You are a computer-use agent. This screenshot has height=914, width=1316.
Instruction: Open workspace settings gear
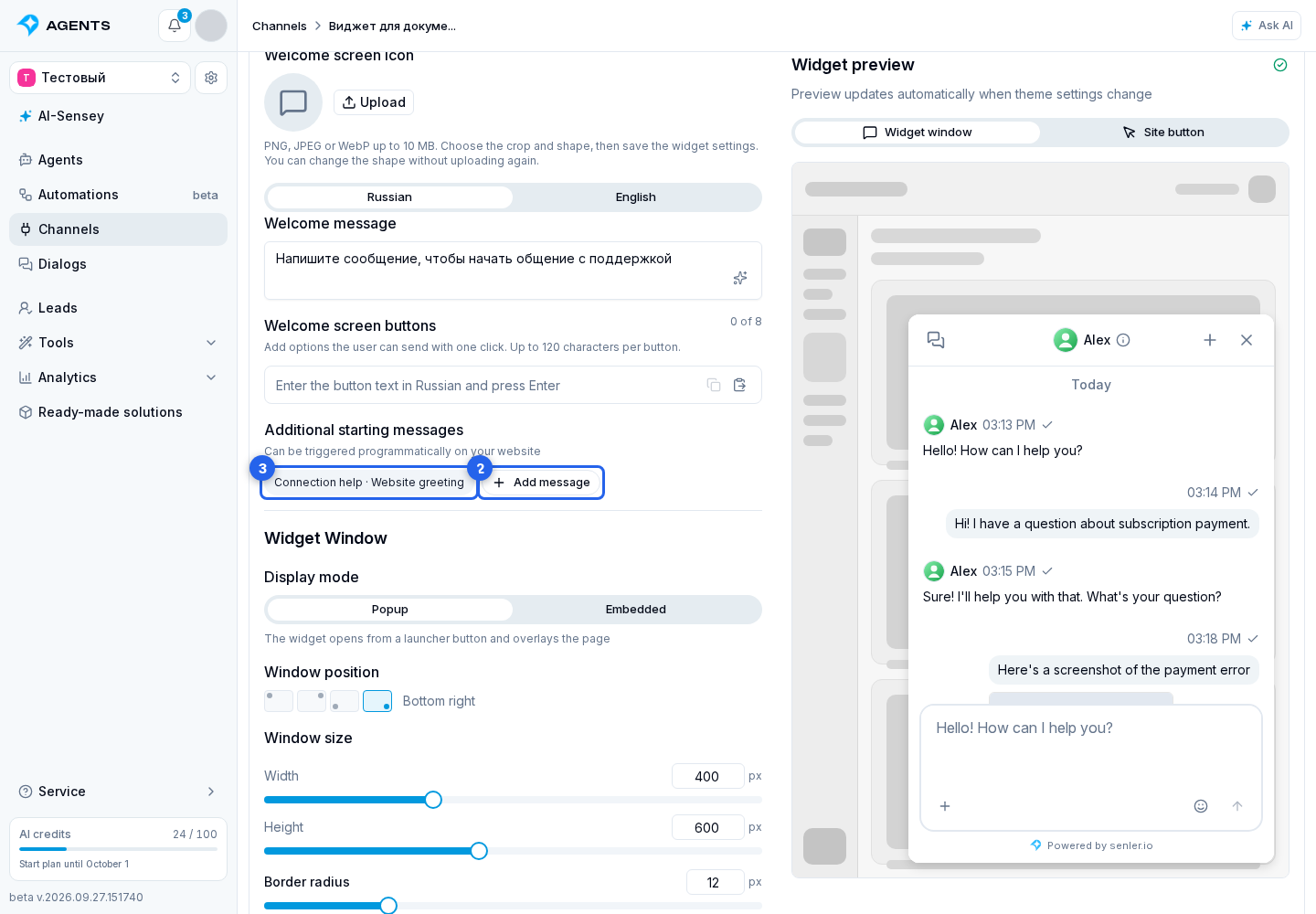coord(211,78)
